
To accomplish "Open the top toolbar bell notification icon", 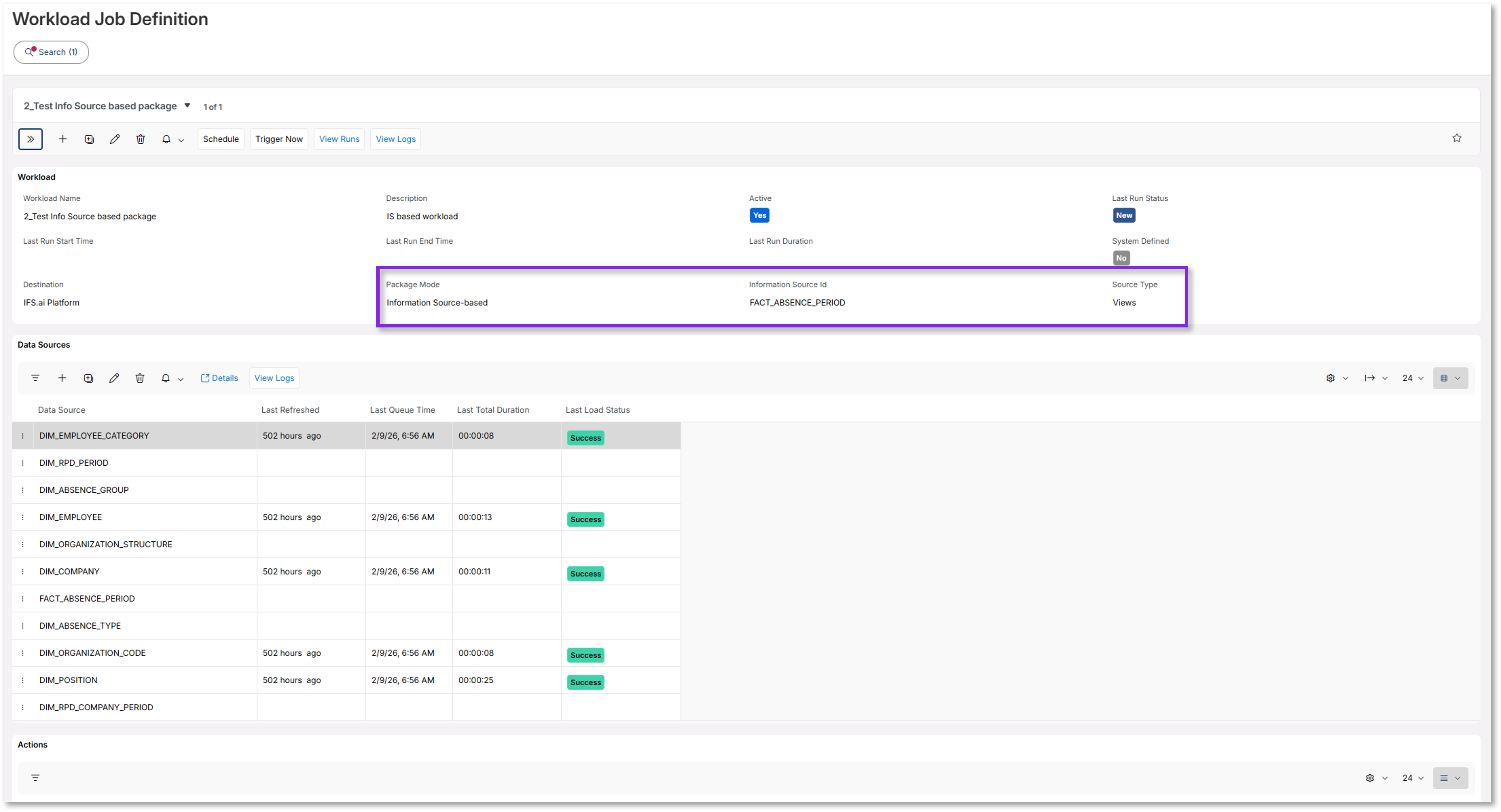I will (166, 139).
